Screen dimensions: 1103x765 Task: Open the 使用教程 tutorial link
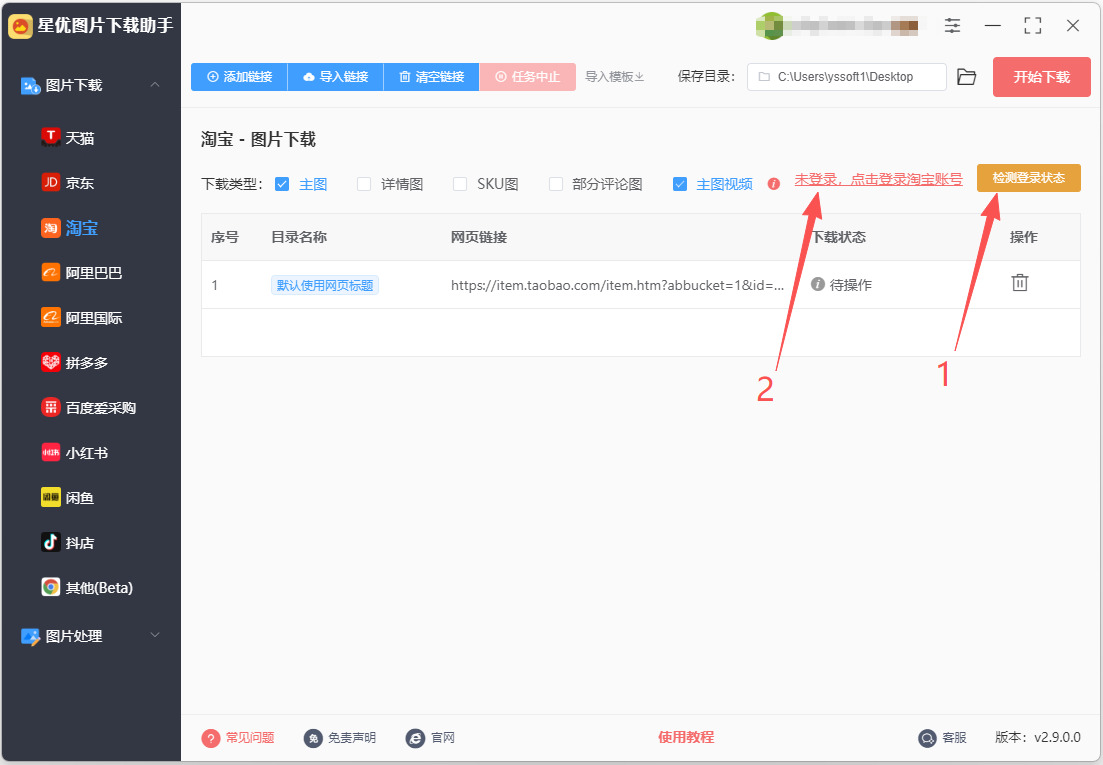686,737
